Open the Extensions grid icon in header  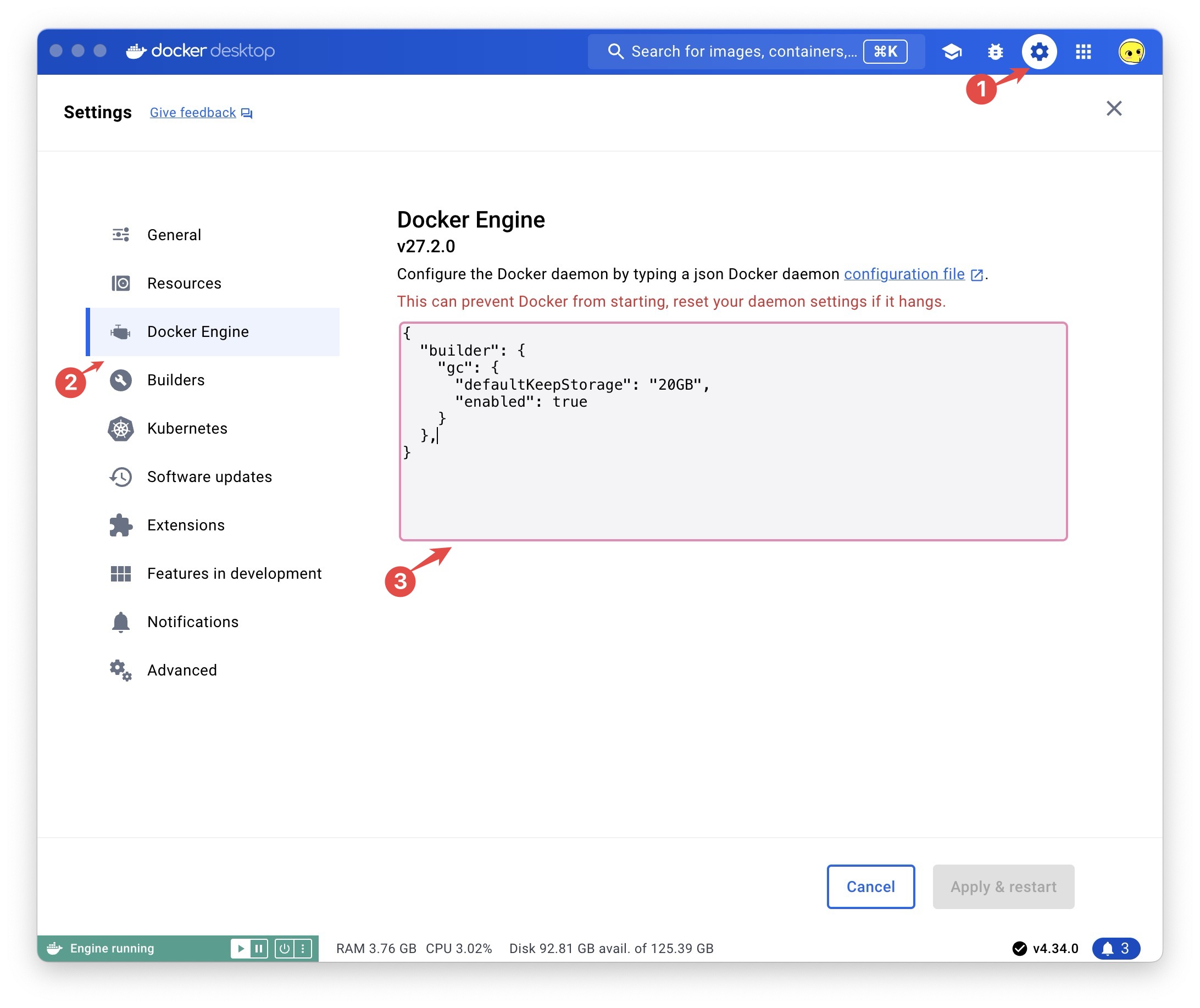(1083, 52)
